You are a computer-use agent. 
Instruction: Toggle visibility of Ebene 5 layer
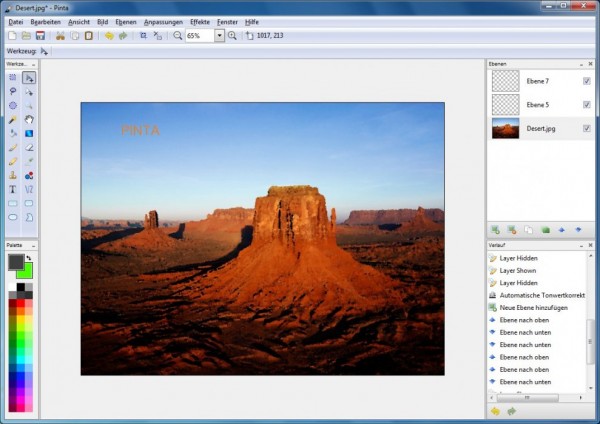(586, 105)
